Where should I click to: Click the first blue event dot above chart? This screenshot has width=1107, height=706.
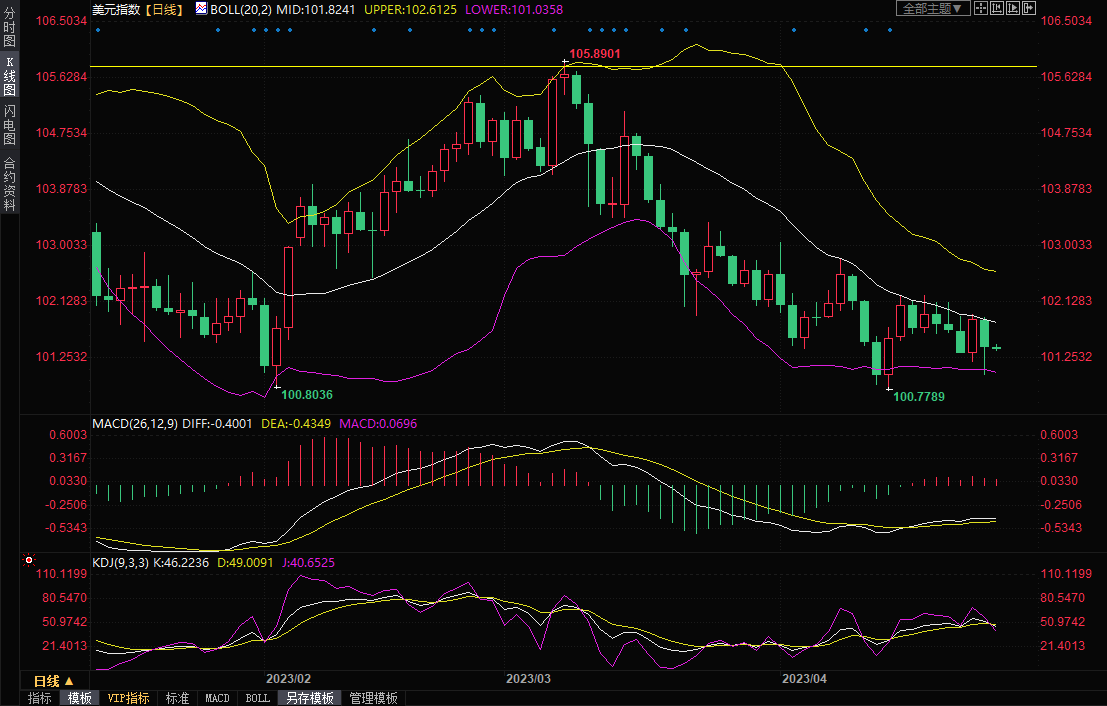tap(98, 29)
